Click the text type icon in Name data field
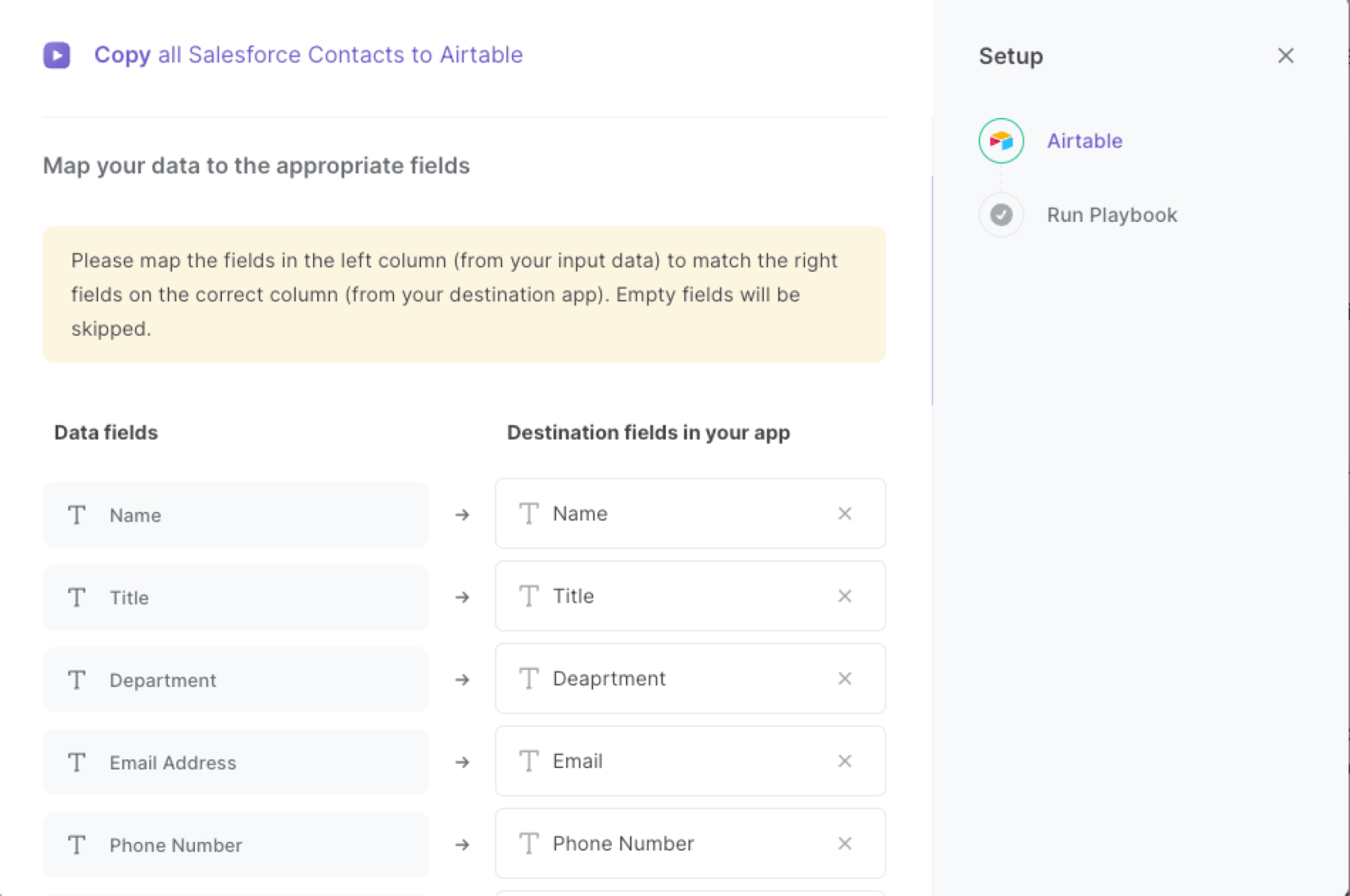This screenshot has height=896, width=1350. click(77, 515)
